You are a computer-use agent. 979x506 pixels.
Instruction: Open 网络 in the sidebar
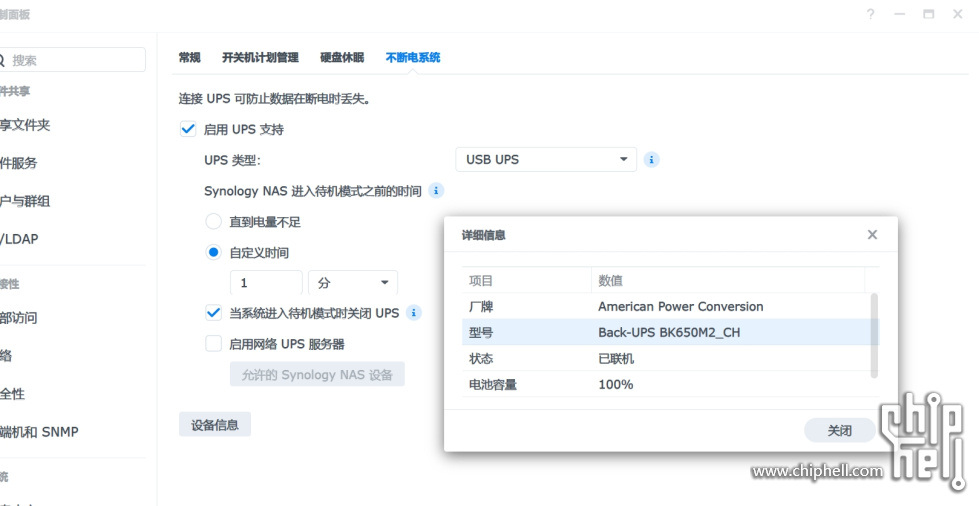[6, 356]
